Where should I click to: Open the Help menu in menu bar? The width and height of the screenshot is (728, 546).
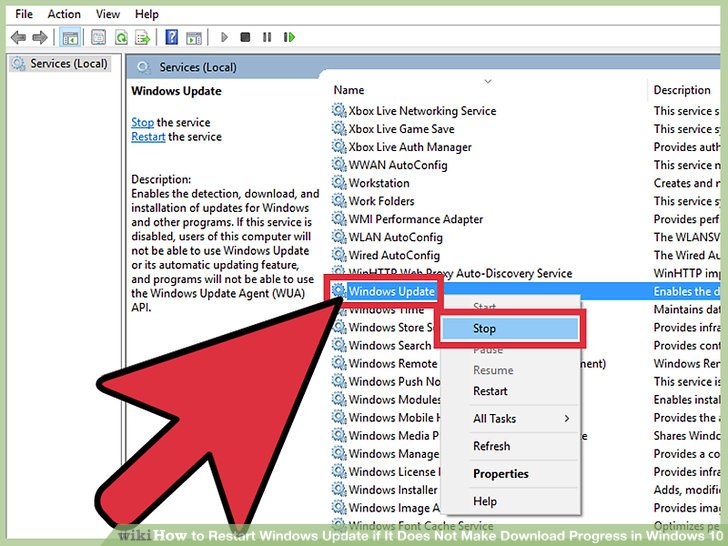[147, 14]
